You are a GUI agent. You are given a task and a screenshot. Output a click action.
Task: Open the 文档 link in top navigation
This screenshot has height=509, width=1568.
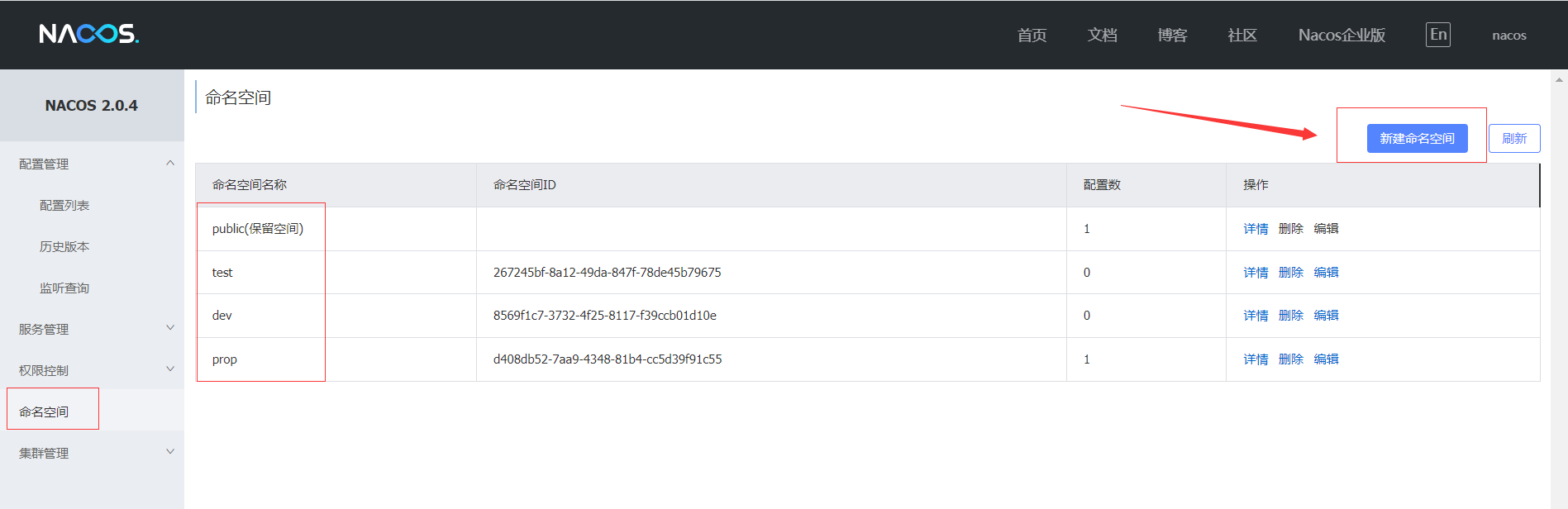click(1102, 36)
